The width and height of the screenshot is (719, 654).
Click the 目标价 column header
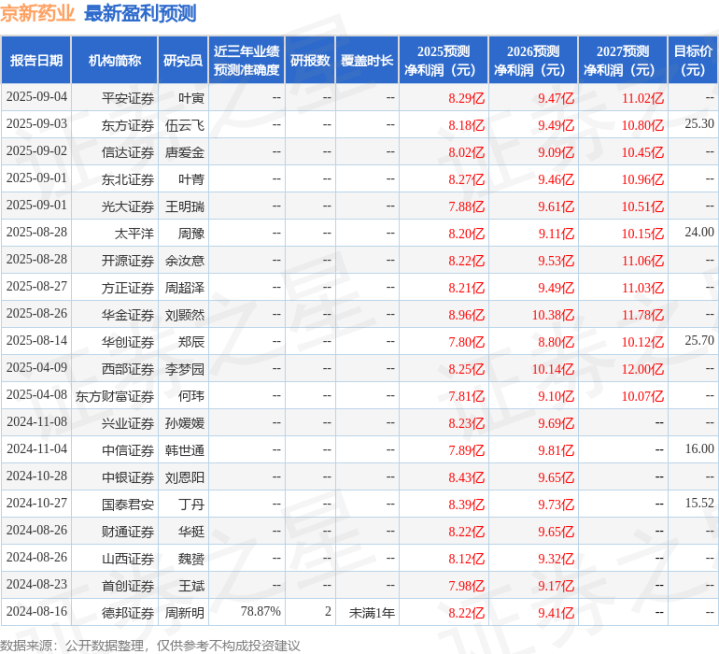693,60
